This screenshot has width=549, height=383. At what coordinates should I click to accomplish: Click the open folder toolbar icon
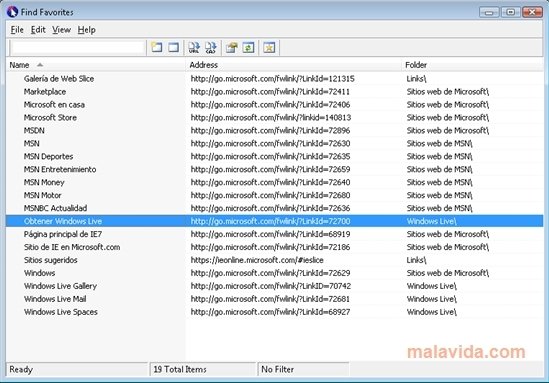pos(231,48)
